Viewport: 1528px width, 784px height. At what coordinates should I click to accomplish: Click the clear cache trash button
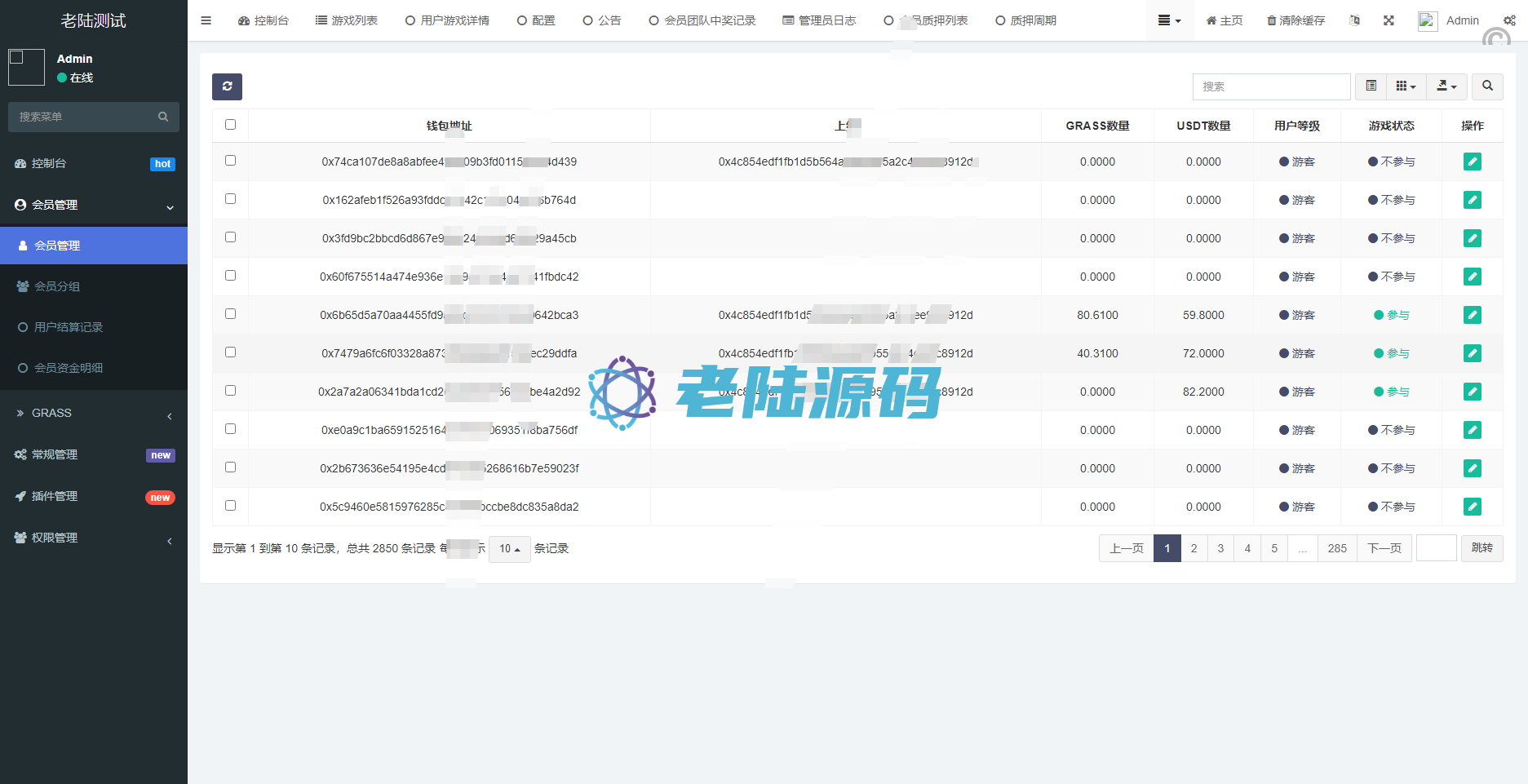[1295, 20]
